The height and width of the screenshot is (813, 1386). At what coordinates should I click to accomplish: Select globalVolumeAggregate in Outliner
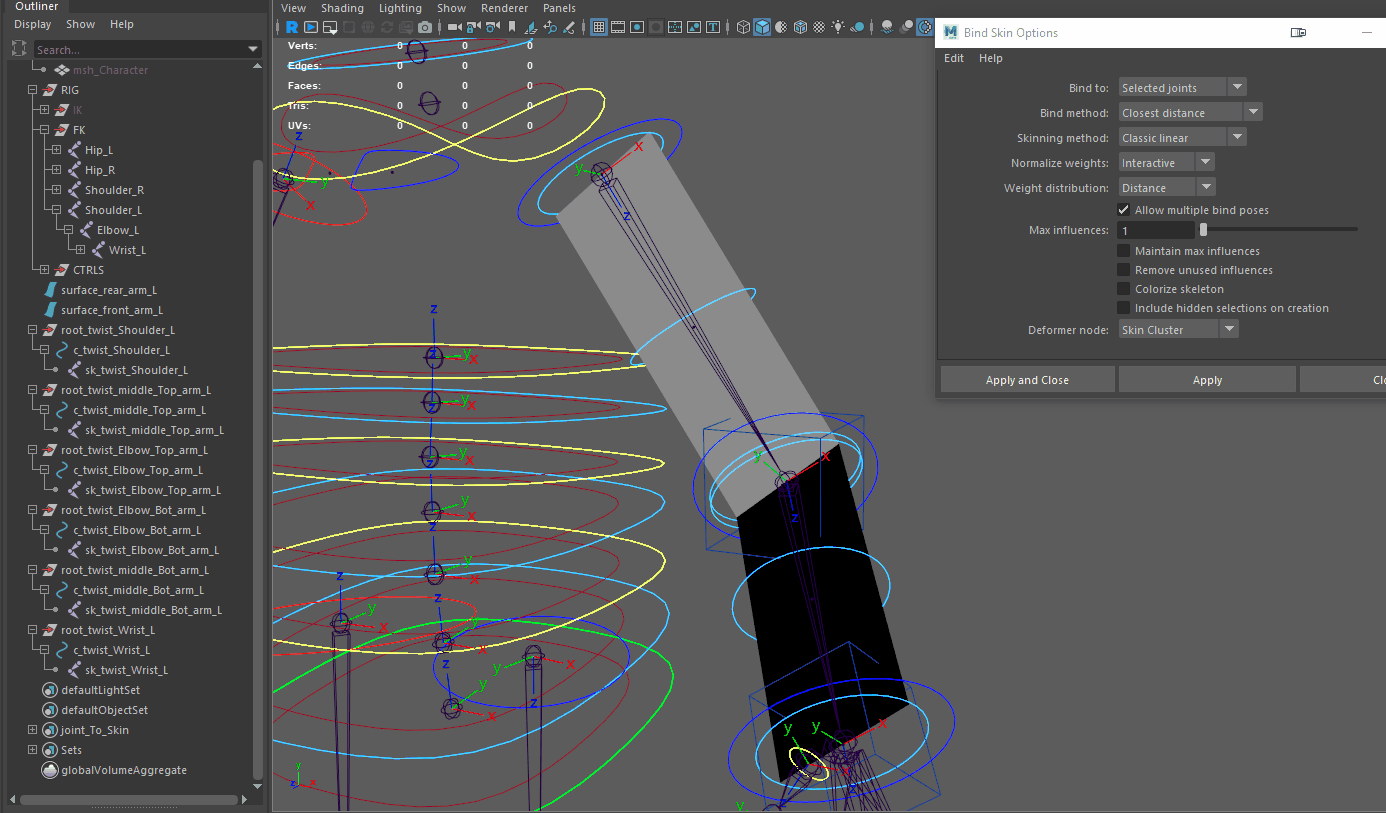coord(124,770)
